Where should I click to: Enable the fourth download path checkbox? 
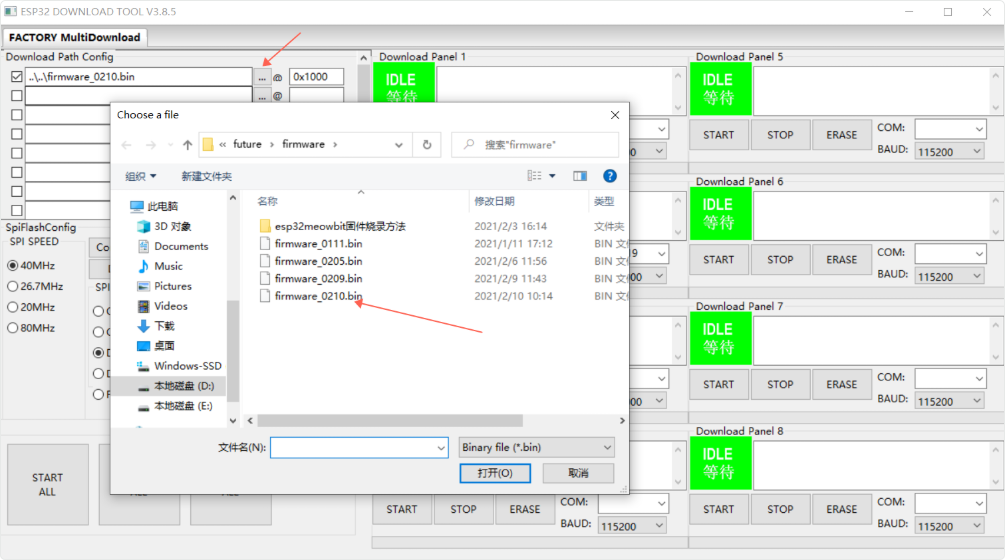click(17, 134)
